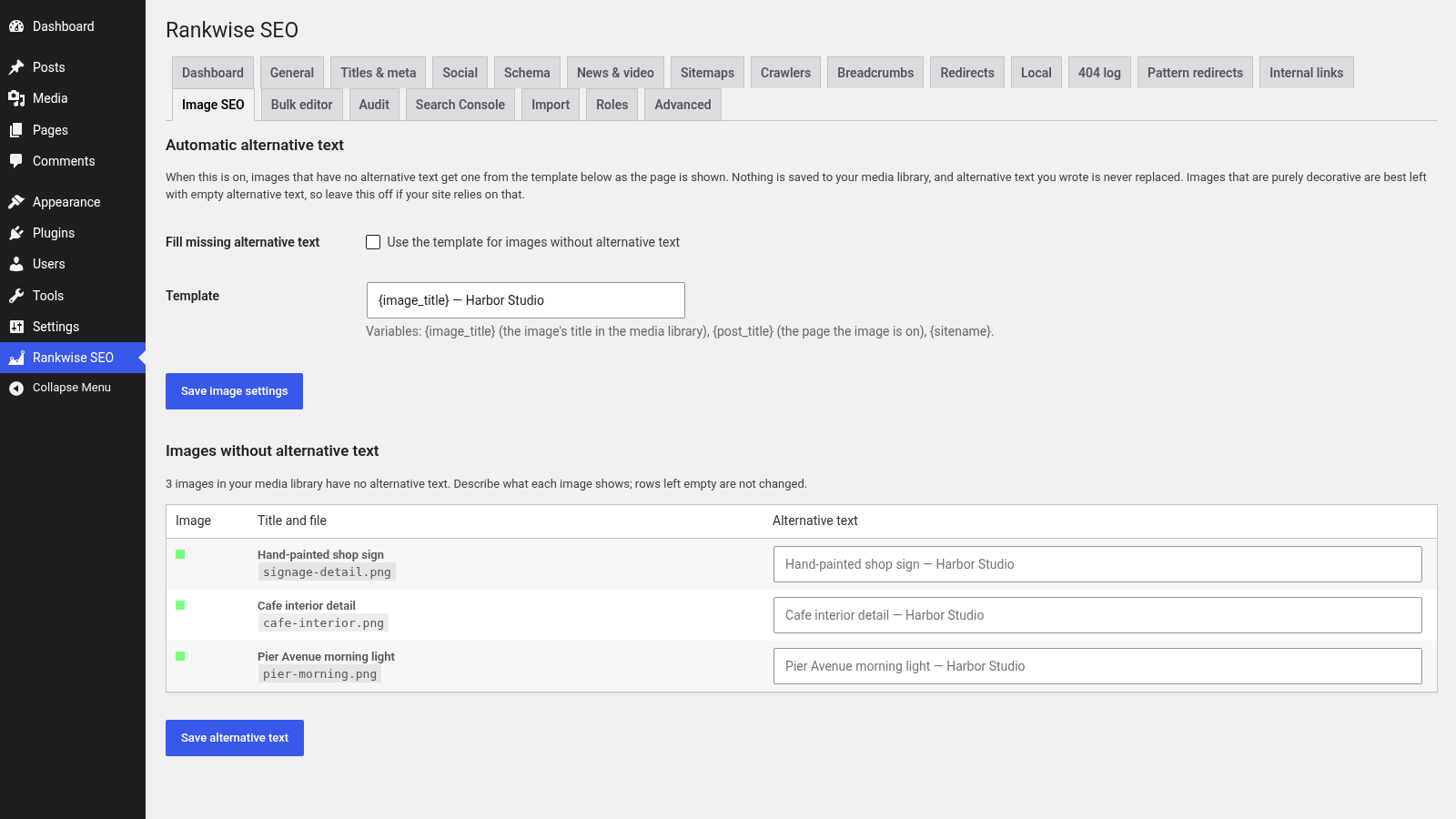Switch to Search Console tab

click(460, 105)
